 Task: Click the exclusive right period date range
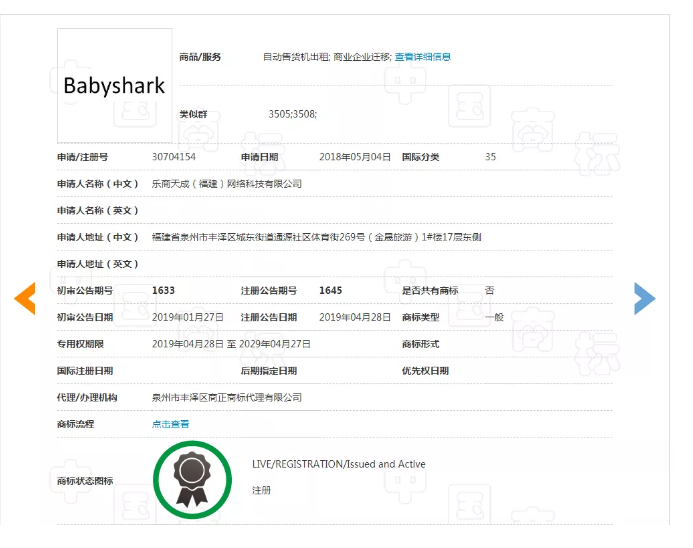pyautogui.click(x=231, y=344)
